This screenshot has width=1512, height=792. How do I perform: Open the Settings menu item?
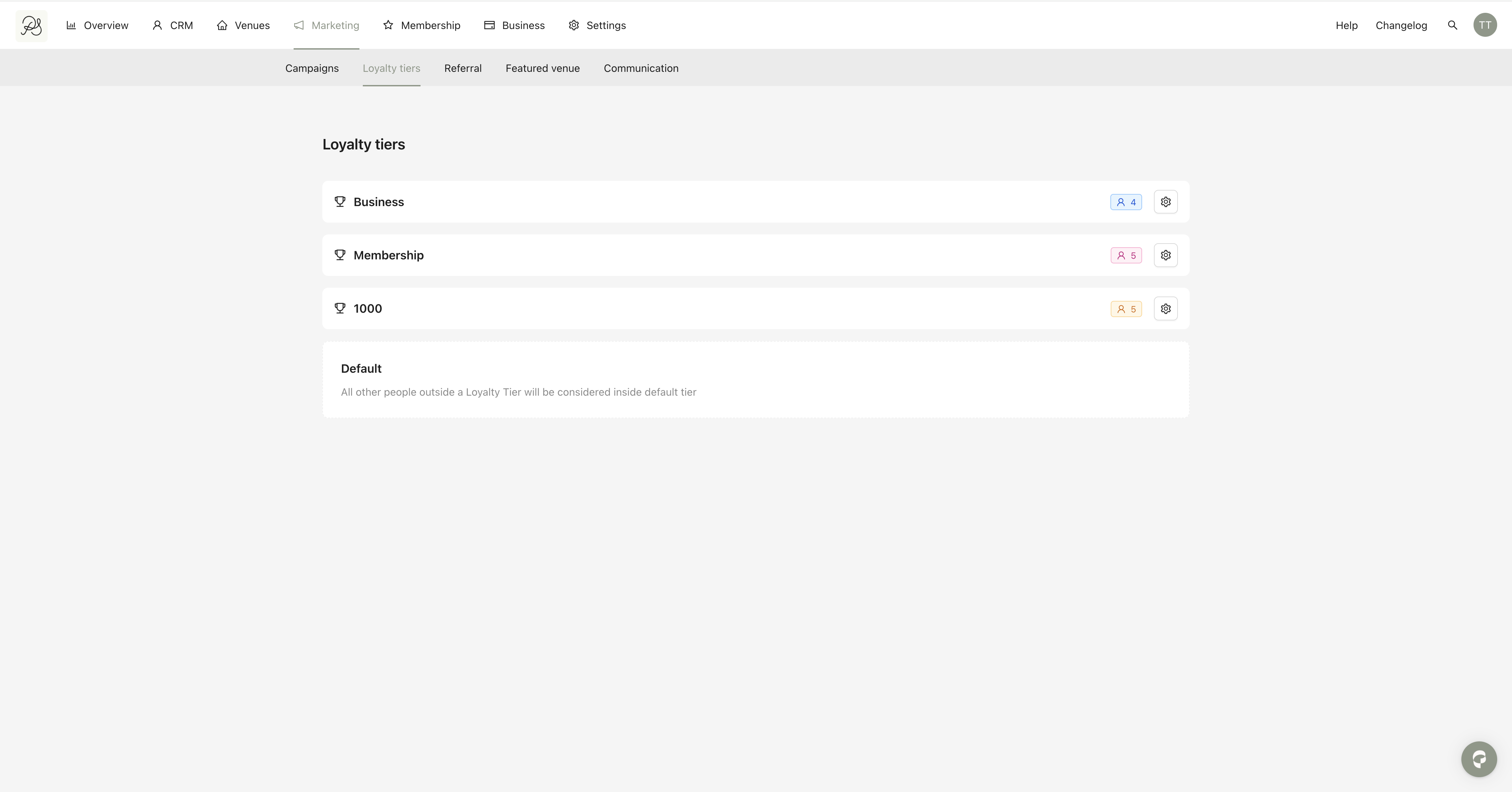coord(597,25)
